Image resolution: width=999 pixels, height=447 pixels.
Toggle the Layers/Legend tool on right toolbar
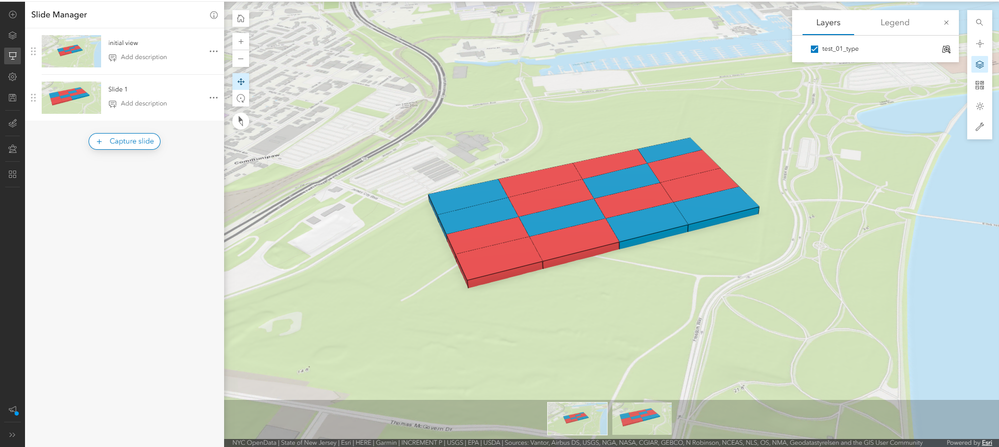pyautogui.click(x=979, y=64)
